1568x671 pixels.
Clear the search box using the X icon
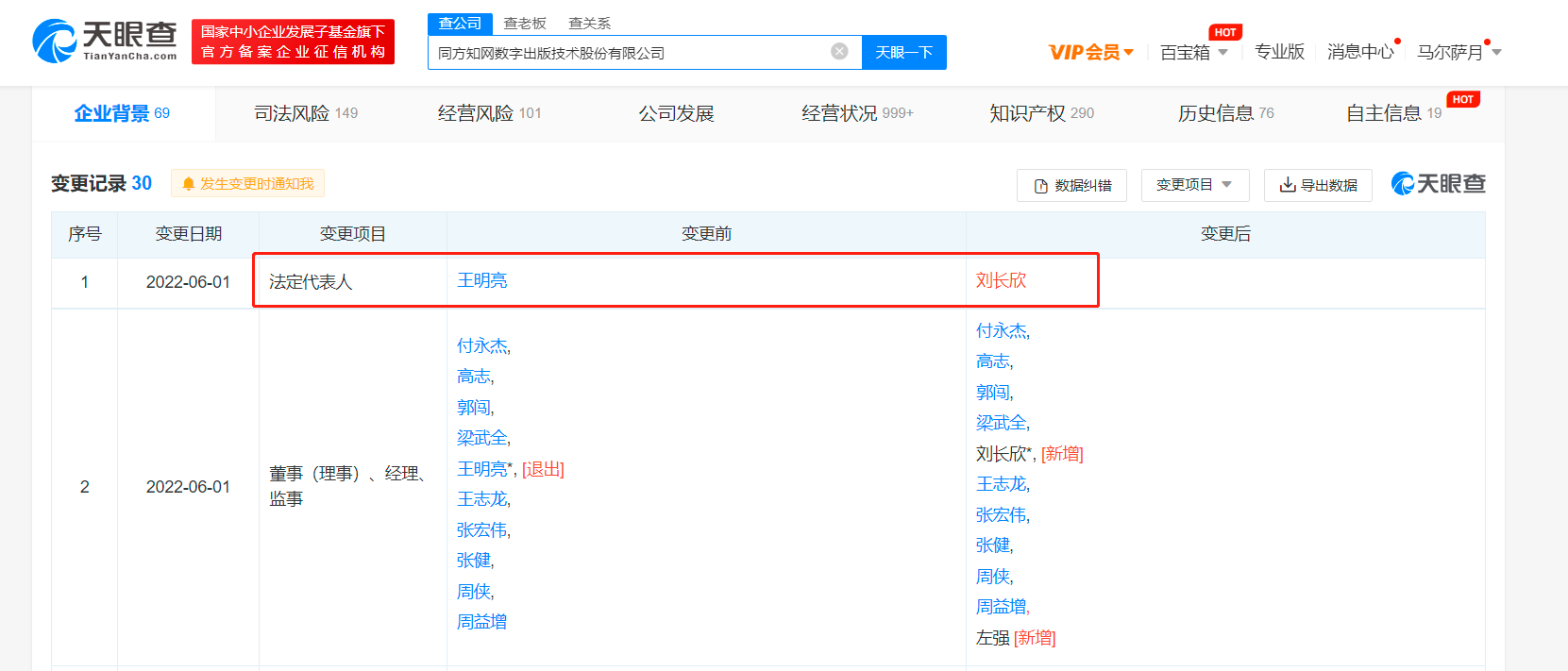(x=839, y=51)
